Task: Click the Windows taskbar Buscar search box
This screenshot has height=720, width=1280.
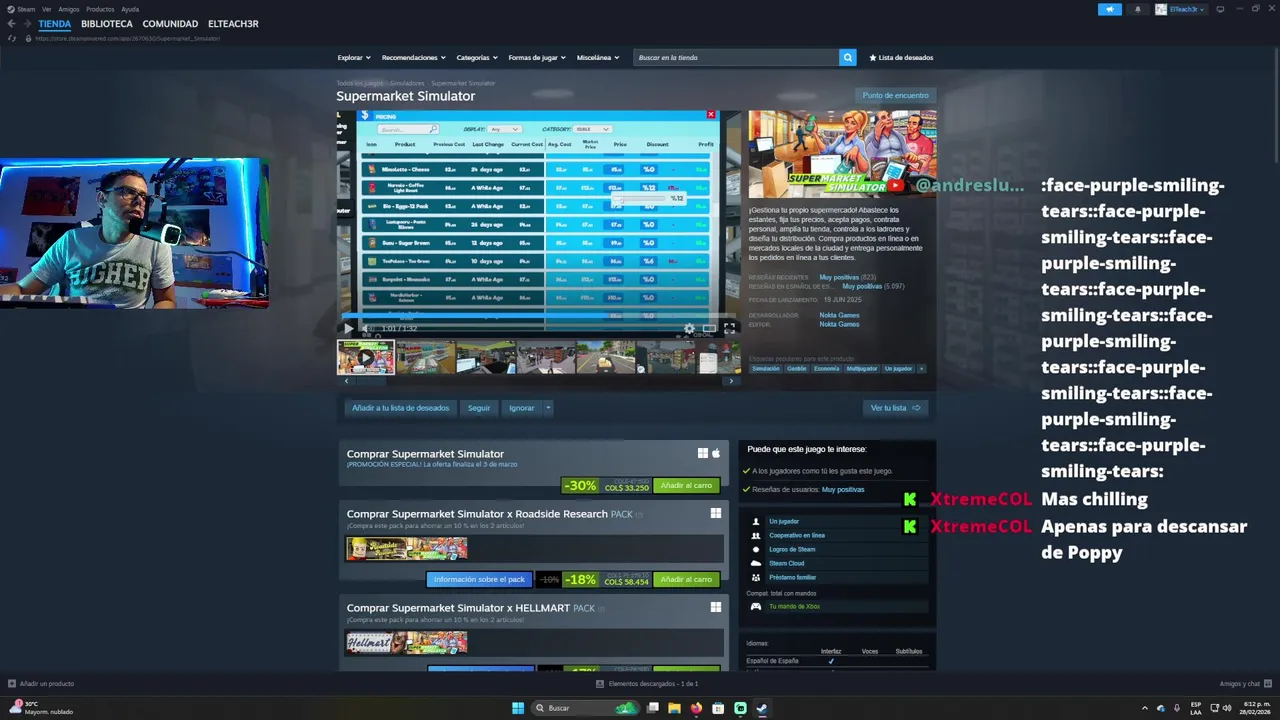Action: tap(586, 708)
